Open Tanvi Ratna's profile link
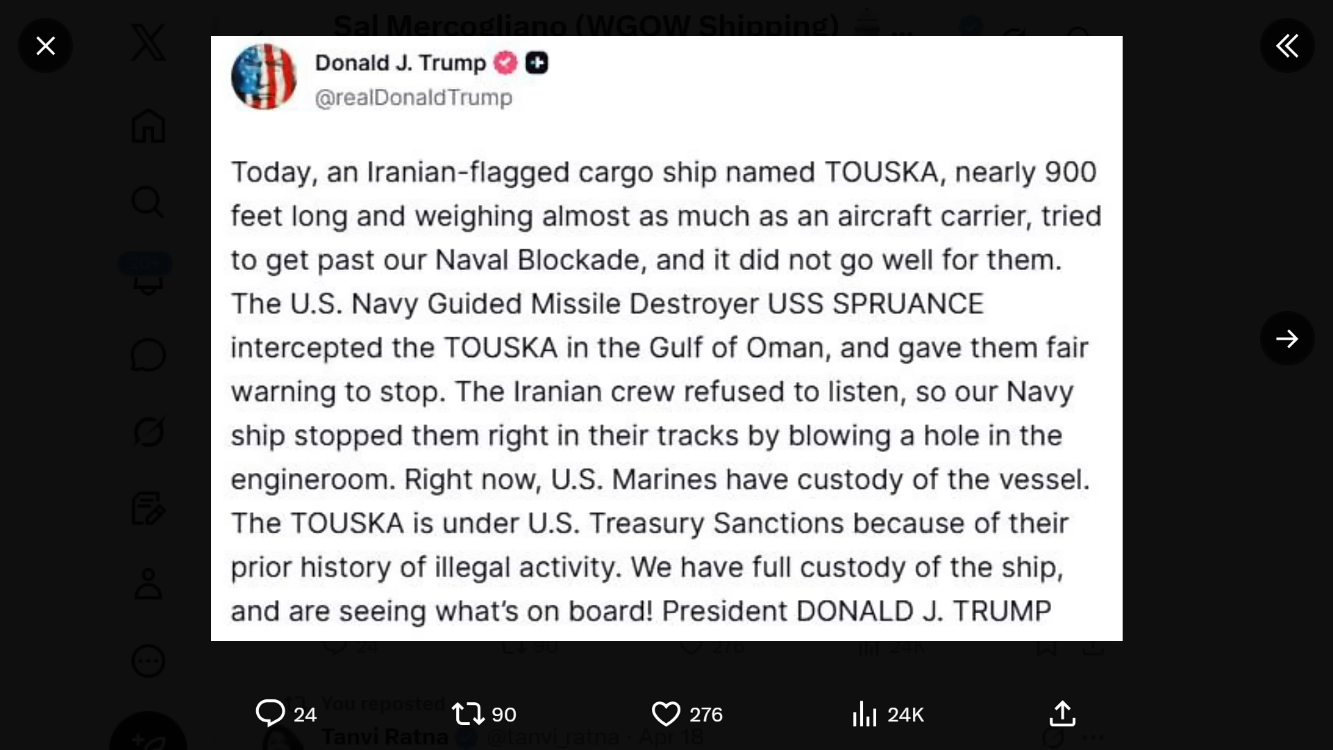 384,738
